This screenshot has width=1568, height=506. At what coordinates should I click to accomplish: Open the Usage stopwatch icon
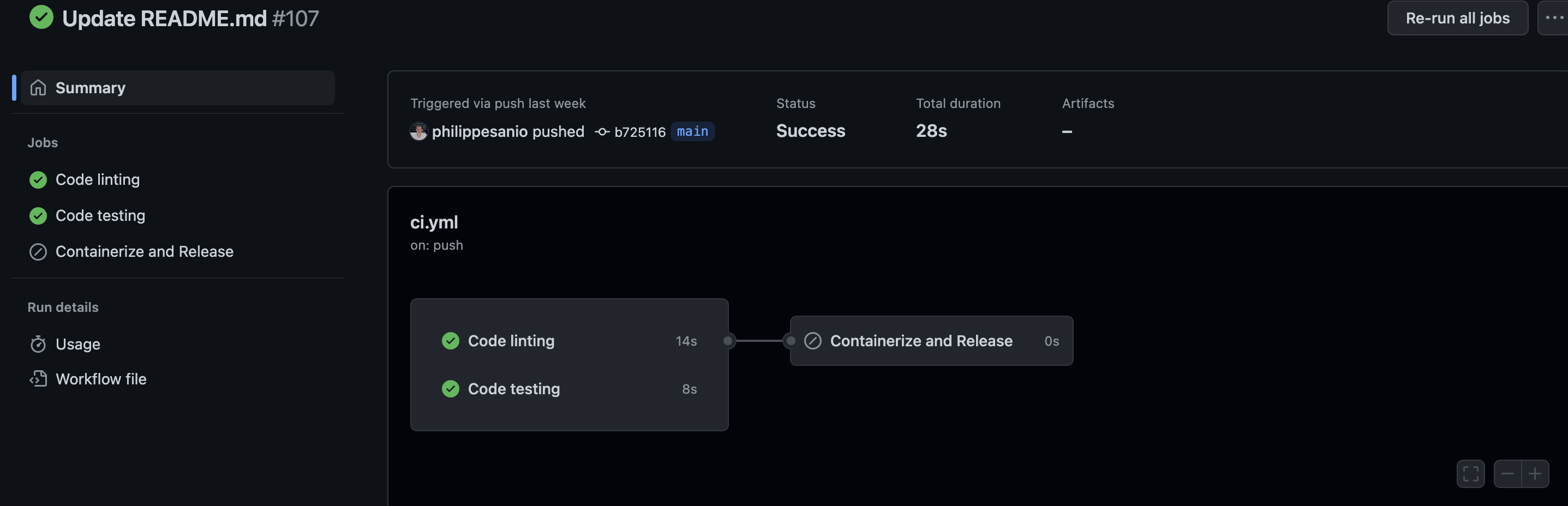[x=38, y=344]
